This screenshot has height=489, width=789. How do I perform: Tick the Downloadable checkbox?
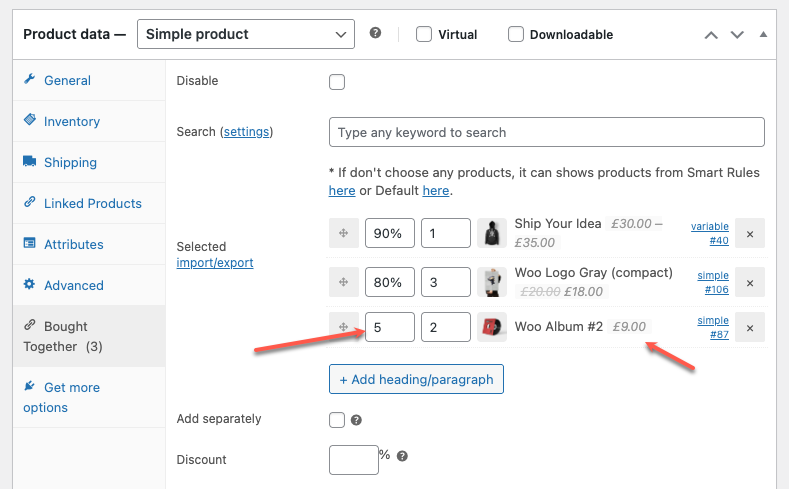point(516,34)
